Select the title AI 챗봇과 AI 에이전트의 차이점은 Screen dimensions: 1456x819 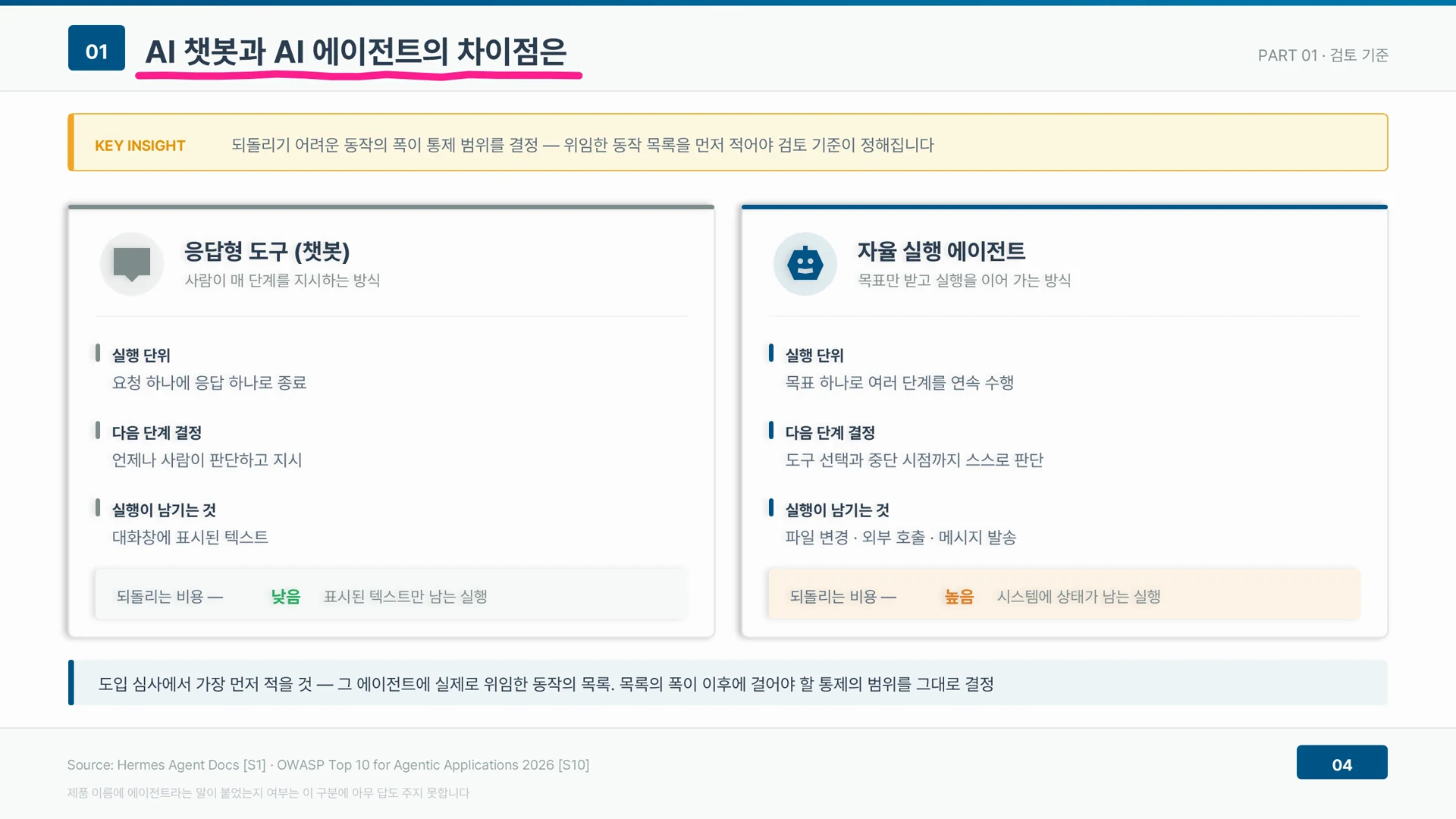click(356, 52)
